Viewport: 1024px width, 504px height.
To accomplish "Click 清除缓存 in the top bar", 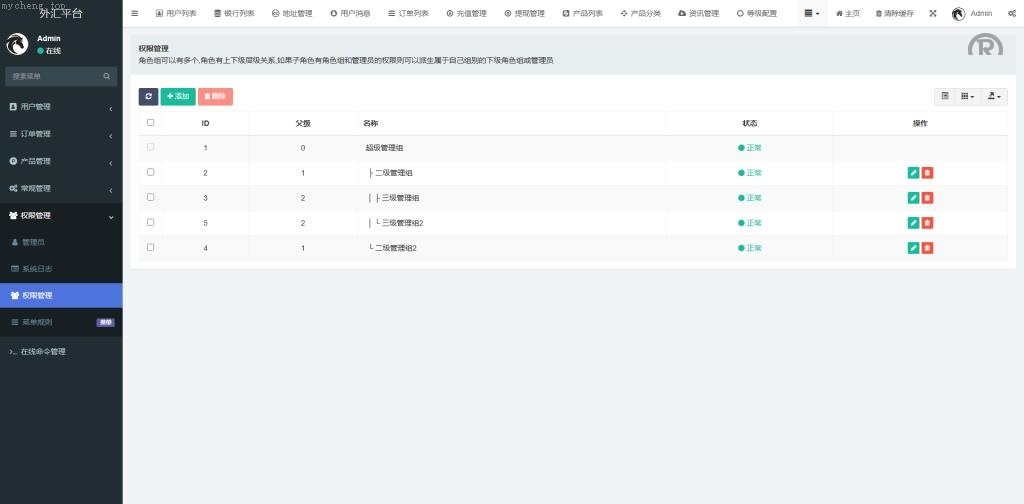I will 893,14.
